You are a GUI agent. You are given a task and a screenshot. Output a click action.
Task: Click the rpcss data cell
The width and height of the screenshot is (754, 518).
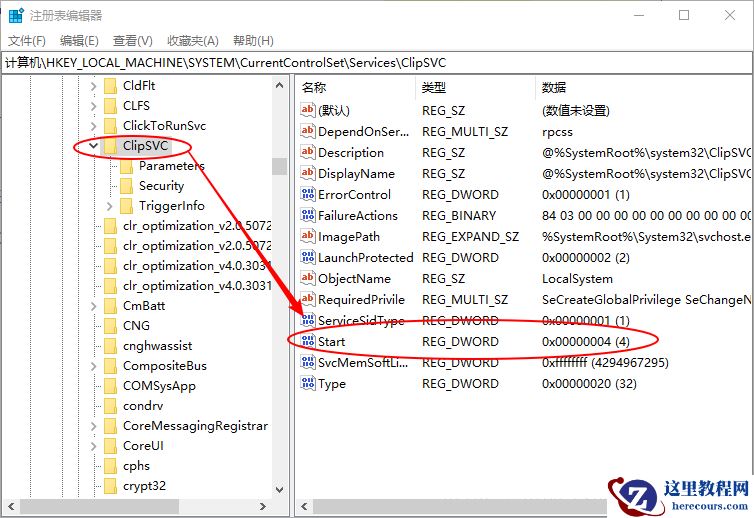coord(557,132)
